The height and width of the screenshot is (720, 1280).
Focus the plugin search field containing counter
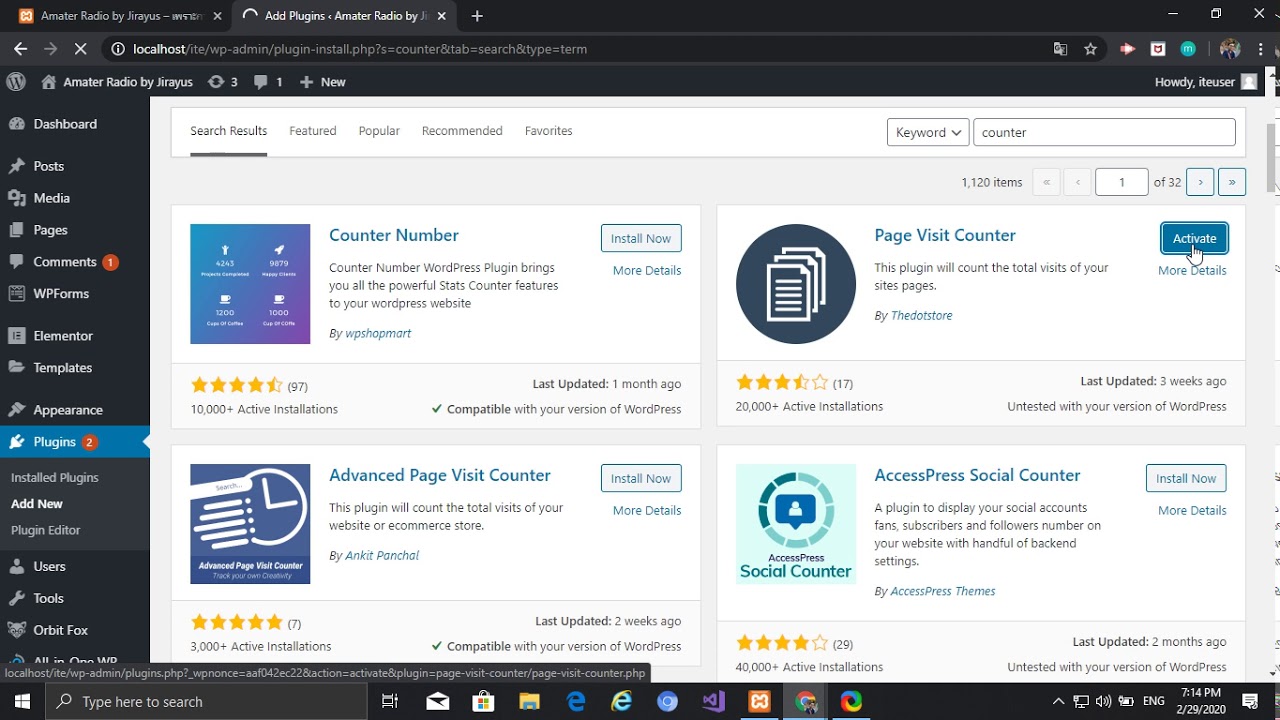point(1104,132)
